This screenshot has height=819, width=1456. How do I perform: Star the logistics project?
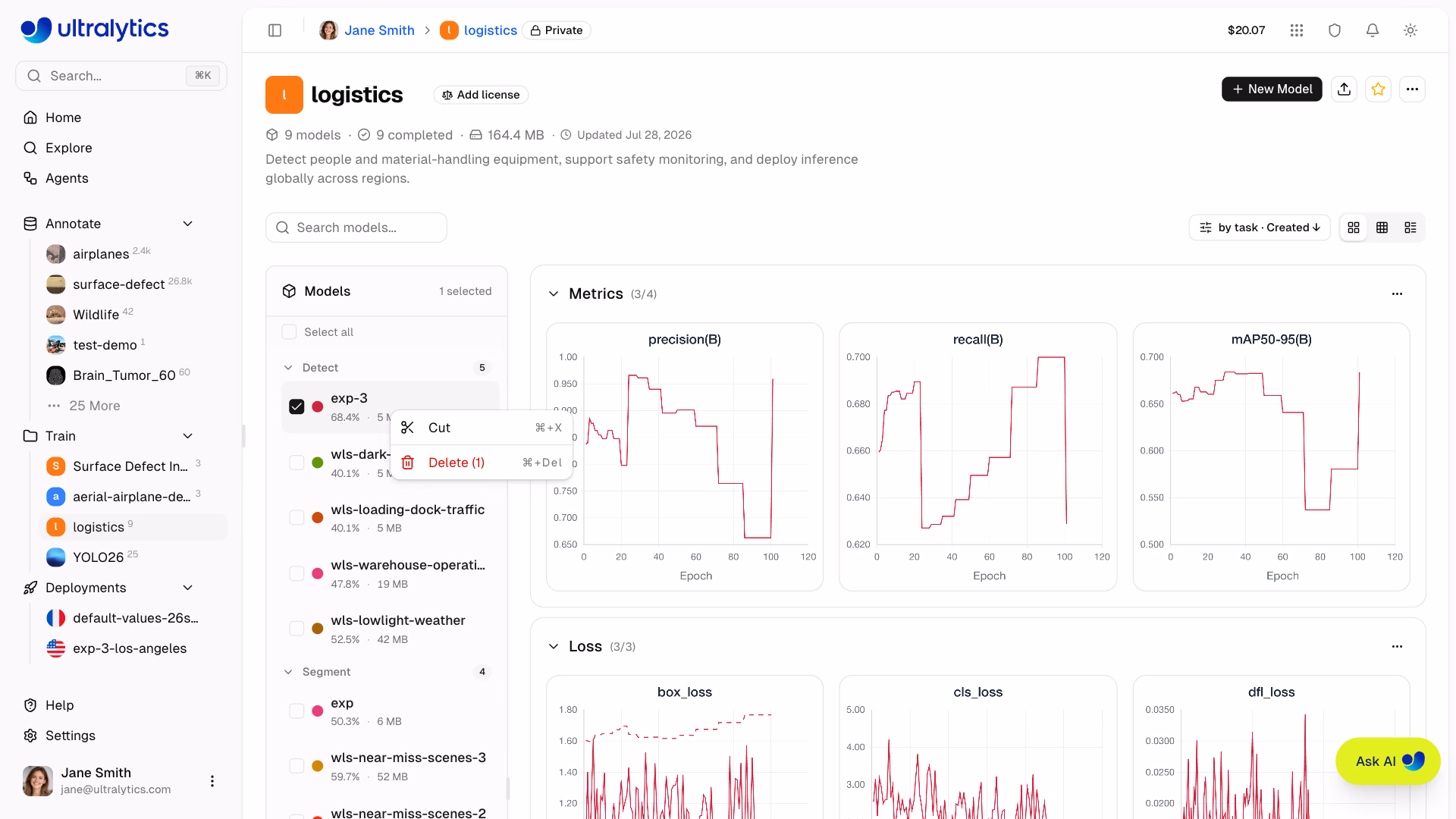point(1379,89)
